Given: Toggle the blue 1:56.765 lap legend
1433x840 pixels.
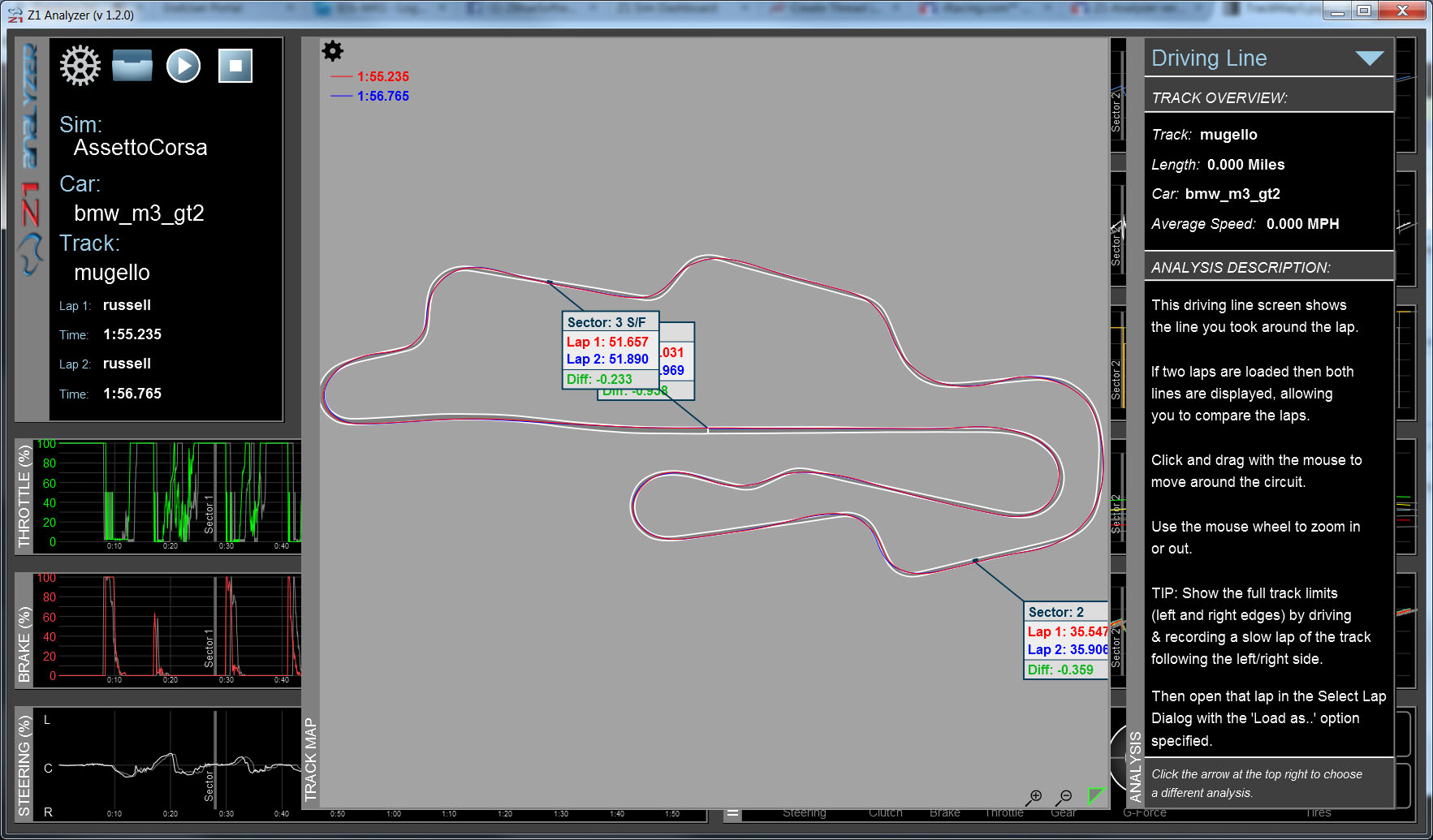Looking at the screenshot, I should click(x=370, y=96).
